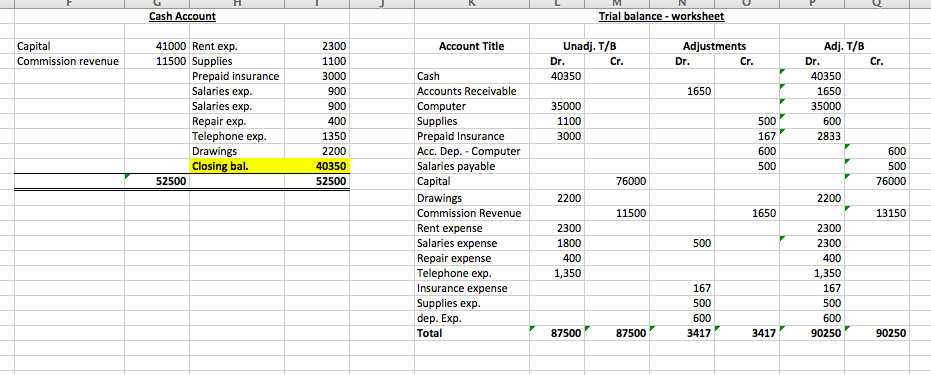Select the 41000 capital amount cell
This screenshot has width=931, height=375.
click(x=157, y=46)
